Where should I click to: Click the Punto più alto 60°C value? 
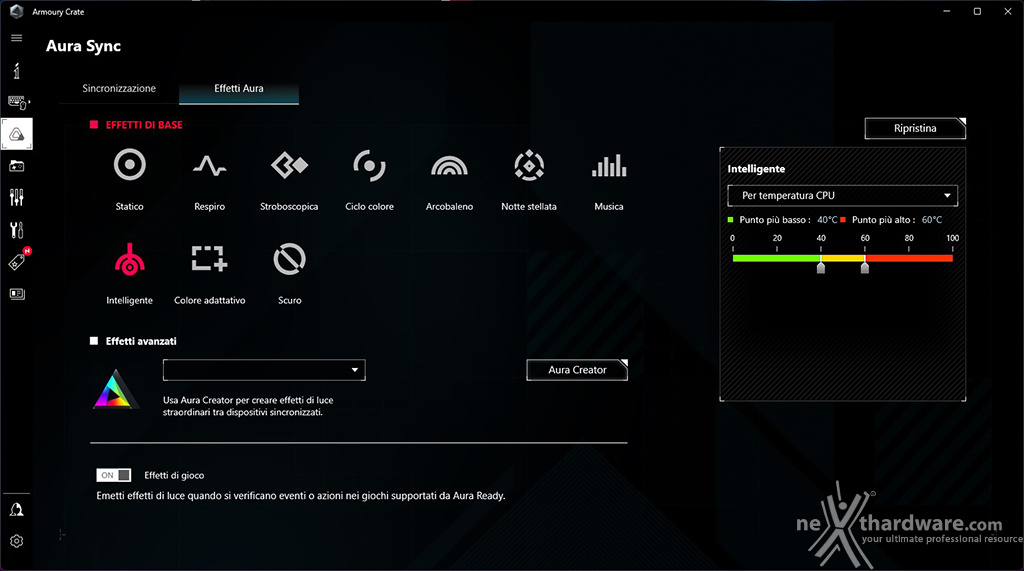(x=932, y=220)
